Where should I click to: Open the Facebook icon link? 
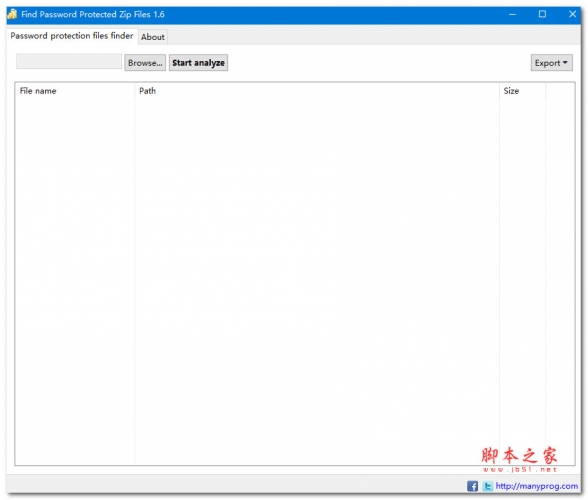click(472, 486)
